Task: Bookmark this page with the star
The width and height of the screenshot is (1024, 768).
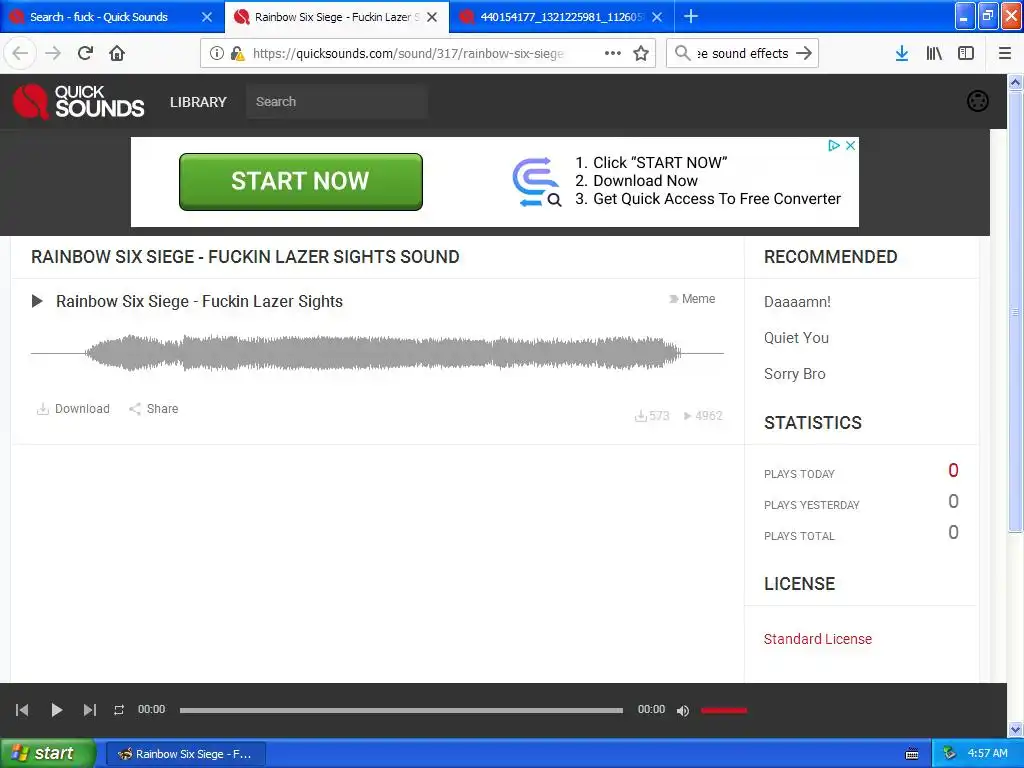Action: [x=641, y=53]
